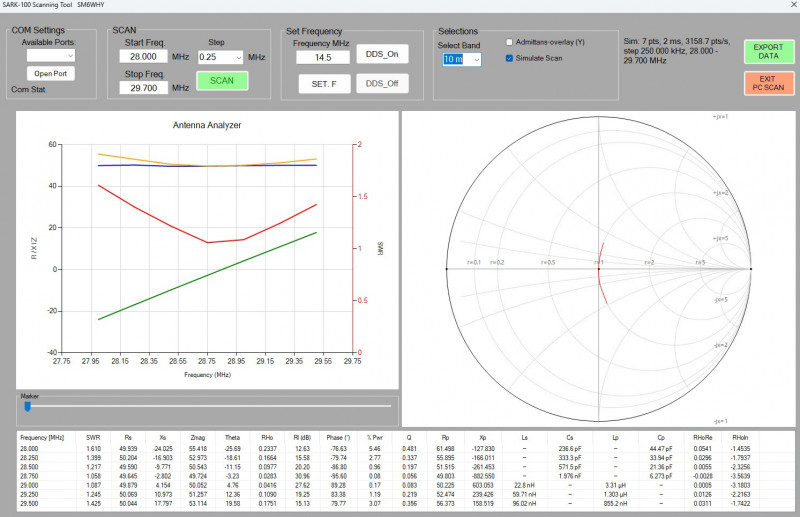Click the SWR column header in table
This screenshot has width=800, height=517.
pos(93,437)
